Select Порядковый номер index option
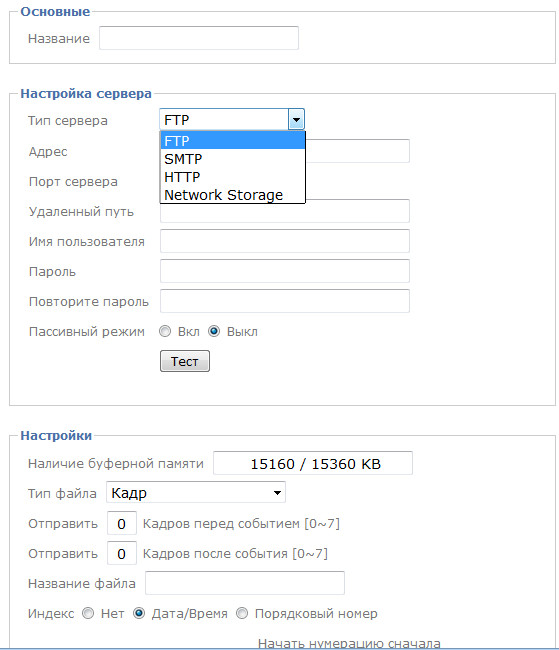The image size is (559, 650). click(x=242, y=613)
